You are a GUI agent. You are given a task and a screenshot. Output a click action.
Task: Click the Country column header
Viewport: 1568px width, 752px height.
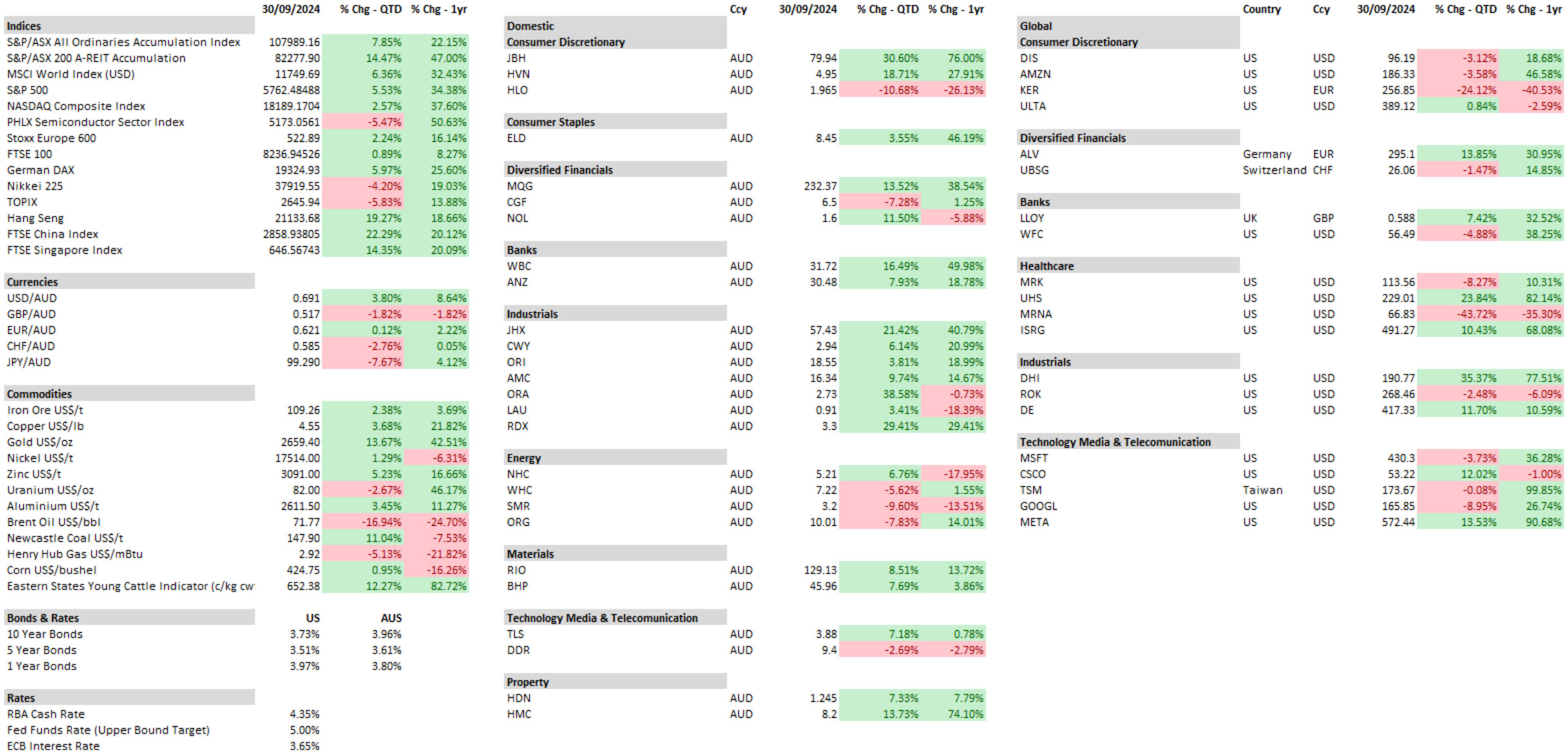[1261, 9]
